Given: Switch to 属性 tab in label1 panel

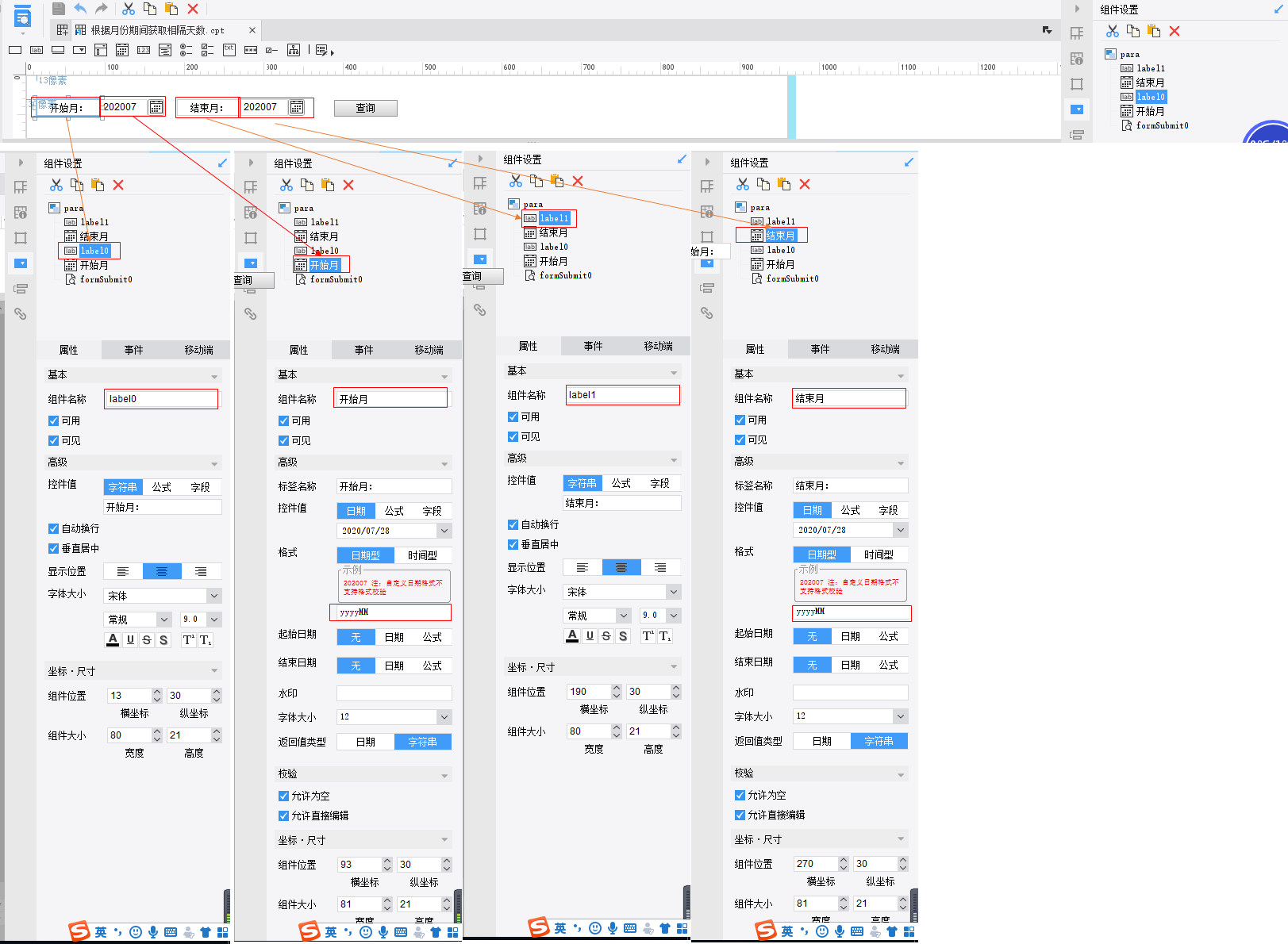Looking at the screenshot, I should (x=529, y=346).
